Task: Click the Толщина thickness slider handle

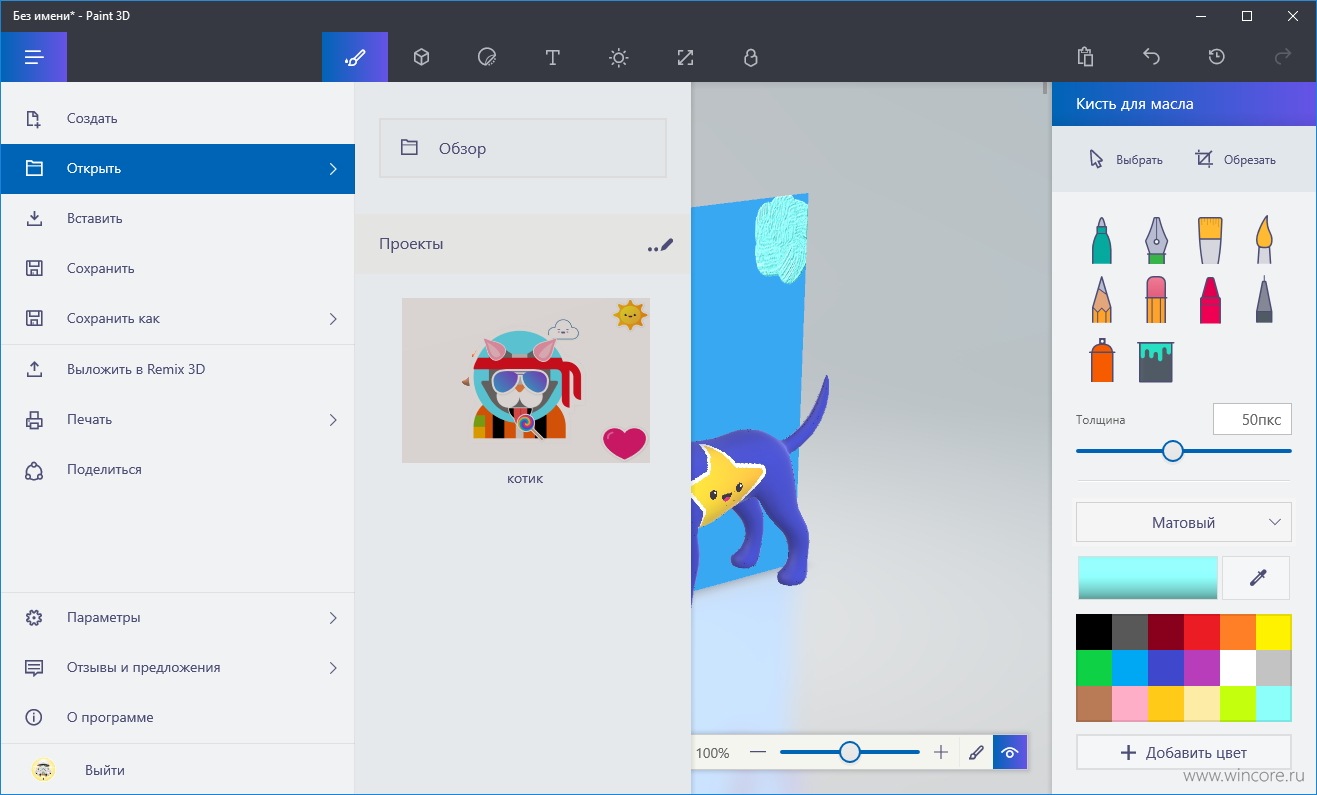Action: 1173,451
